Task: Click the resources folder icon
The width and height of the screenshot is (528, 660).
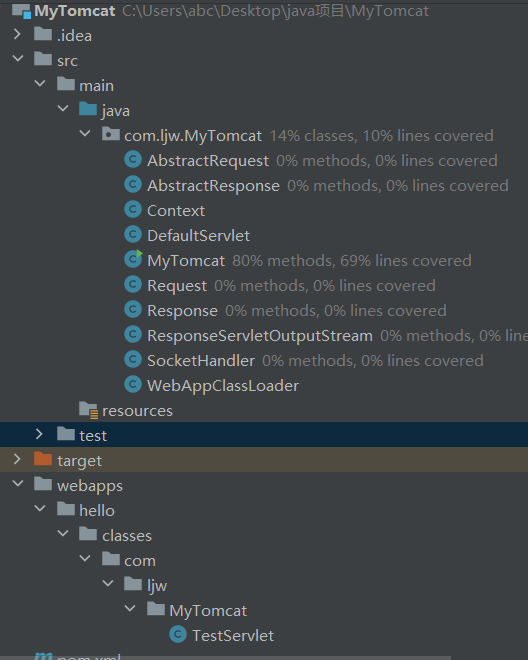Action: click(88, 410)
